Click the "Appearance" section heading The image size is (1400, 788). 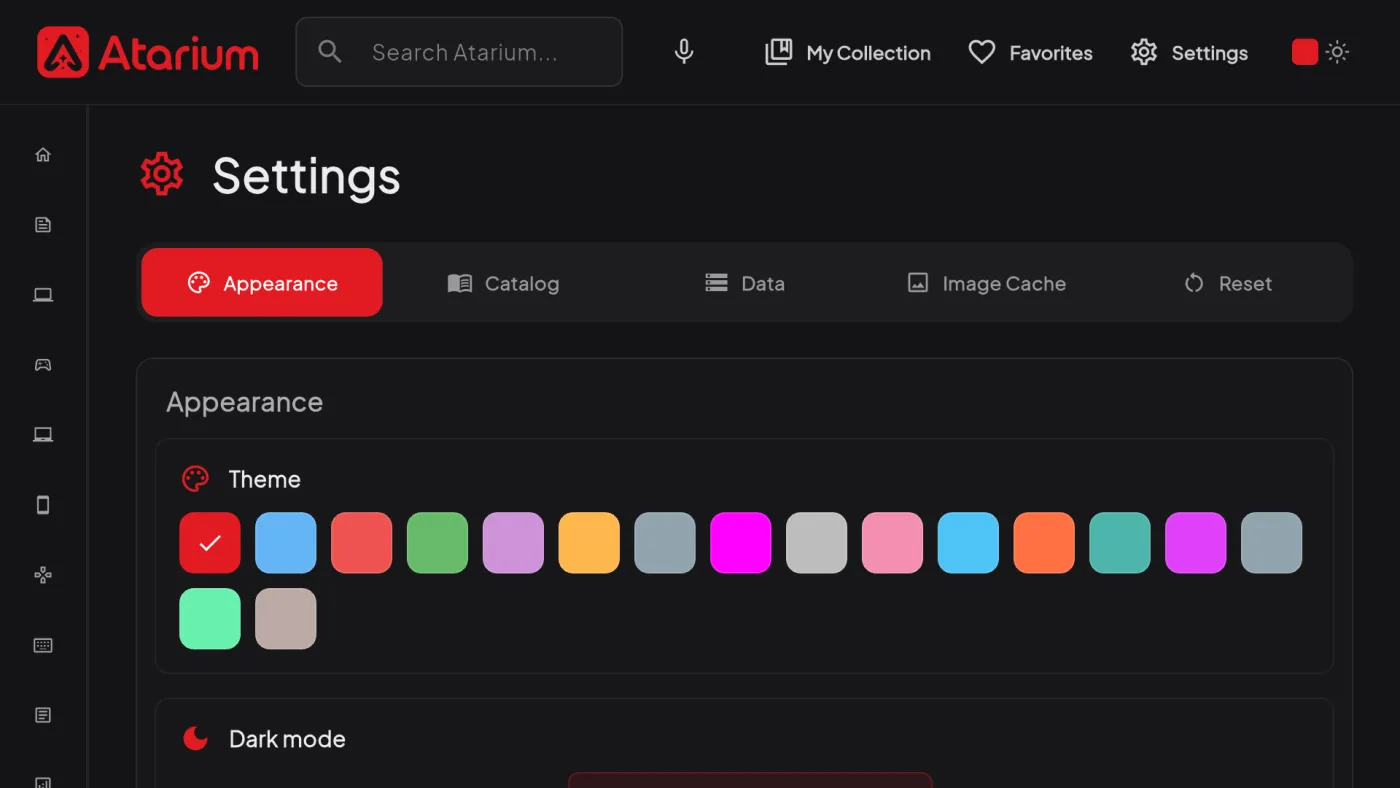pyautogui.click(x=245, y=402)
